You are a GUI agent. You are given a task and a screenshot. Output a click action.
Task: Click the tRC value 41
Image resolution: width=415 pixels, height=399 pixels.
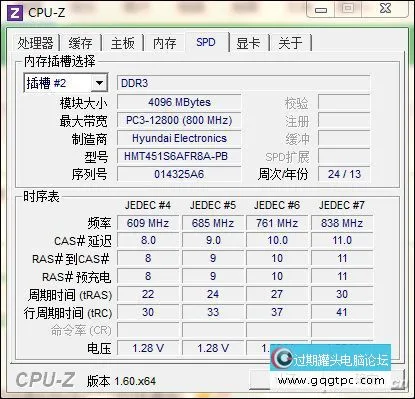[342, 312]
